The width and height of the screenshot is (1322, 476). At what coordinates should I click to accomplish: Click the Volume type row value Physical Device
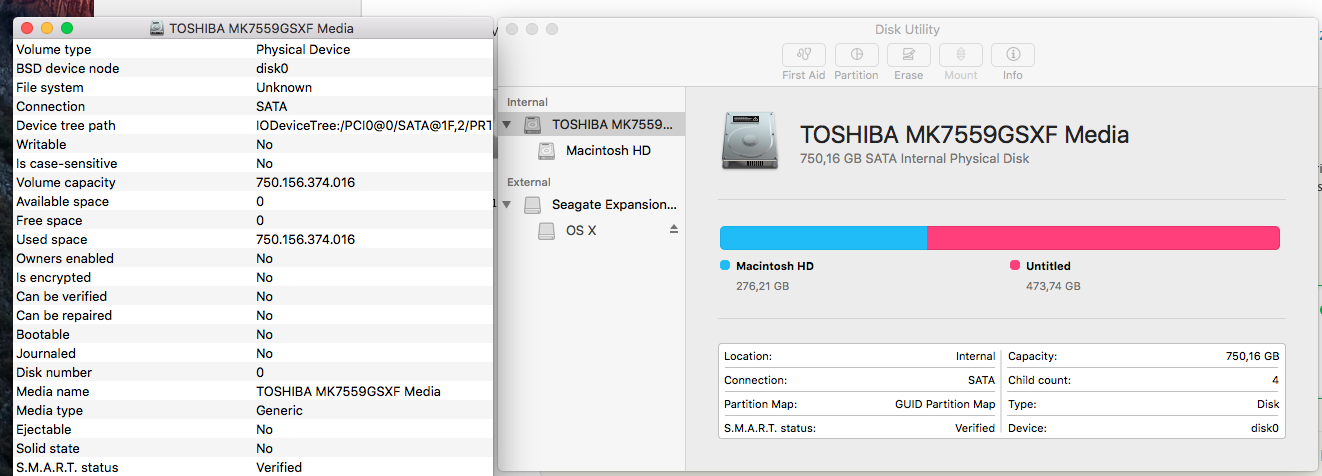tap(303, 49)
